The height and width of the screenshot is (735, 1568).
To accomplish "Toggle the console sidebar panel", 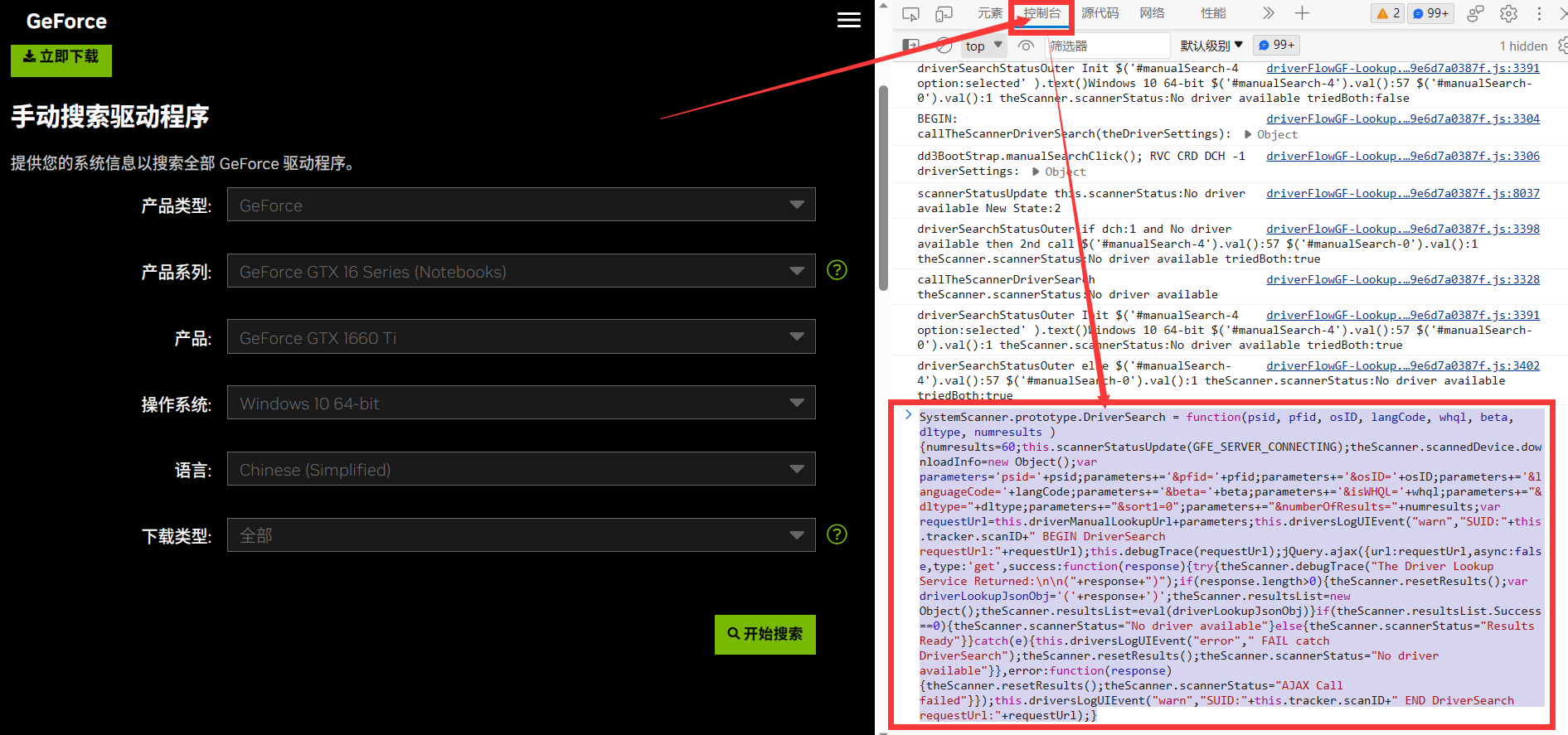I will pyautogui.click(x=910, y=46).
